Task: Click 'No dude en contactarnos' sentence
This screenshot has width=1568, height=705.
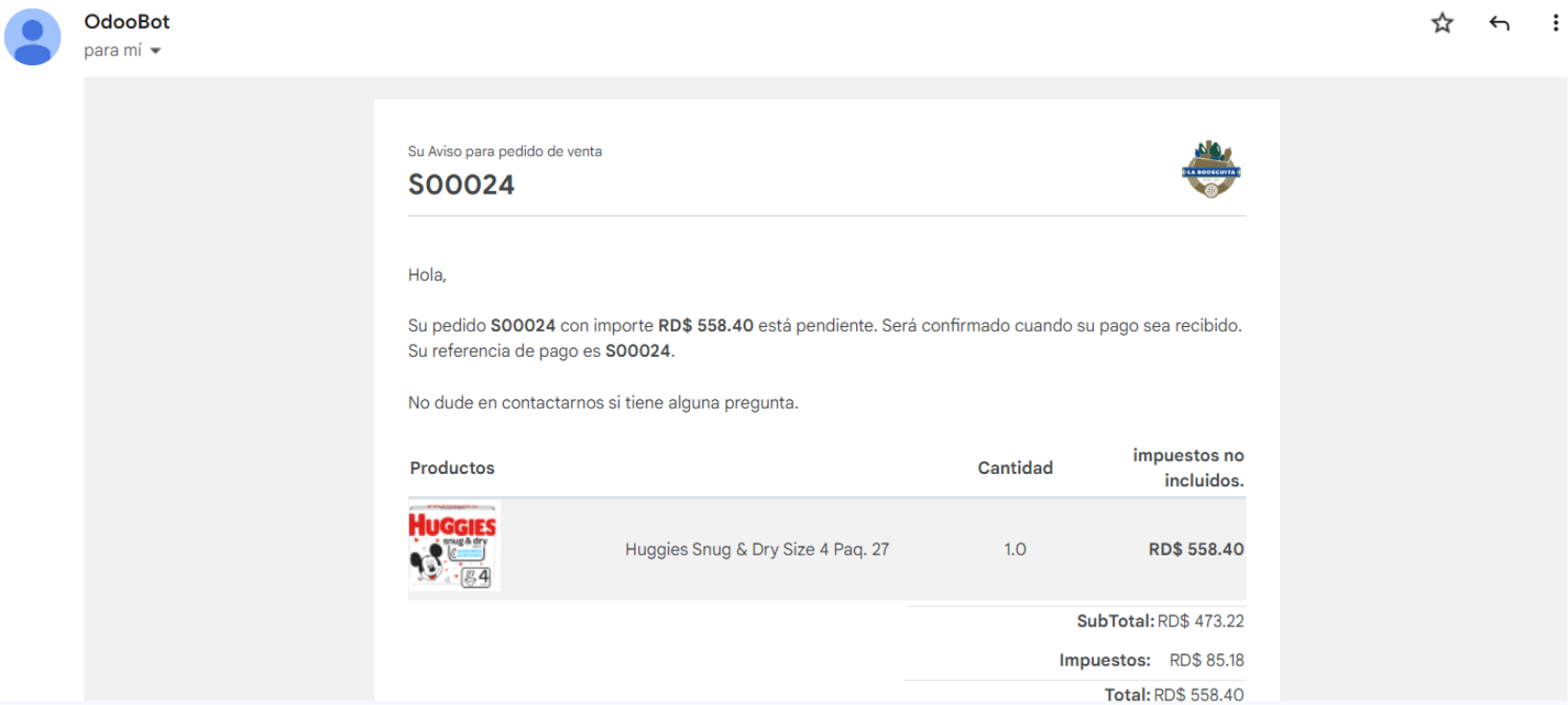Action: point(603,403)
